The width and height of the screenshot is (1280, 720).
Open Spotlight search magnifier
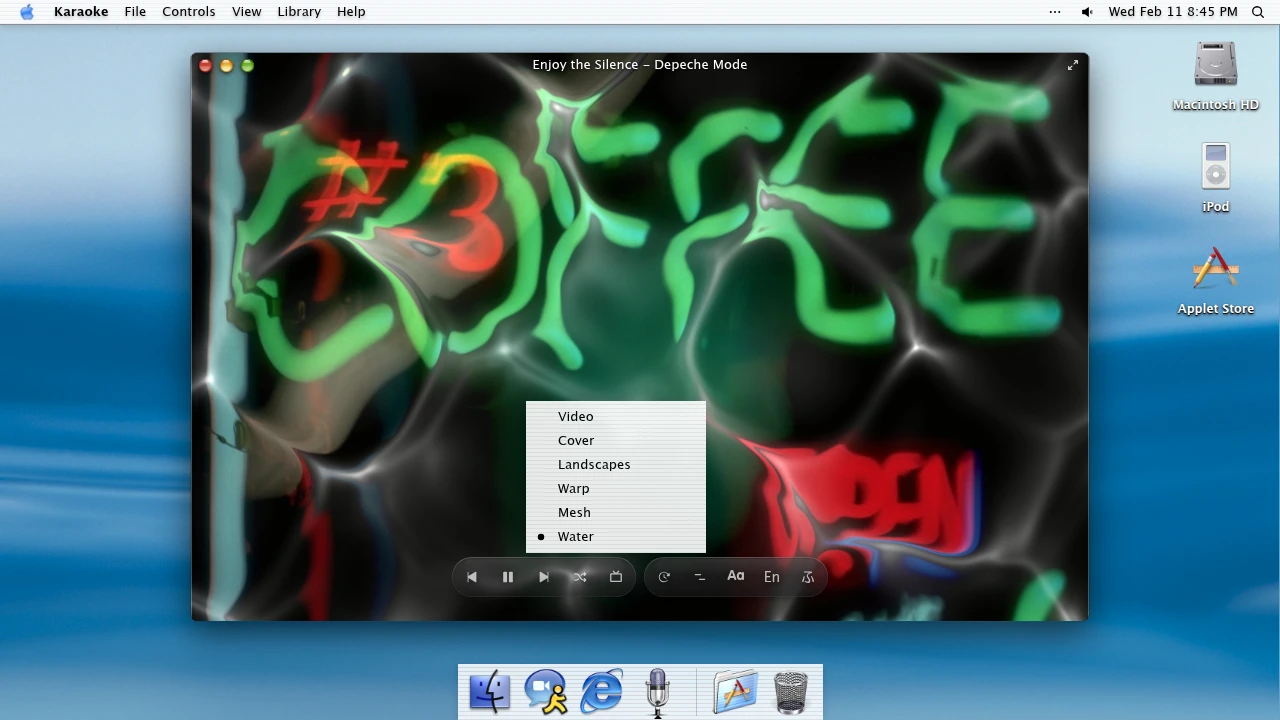[1258, 12]
